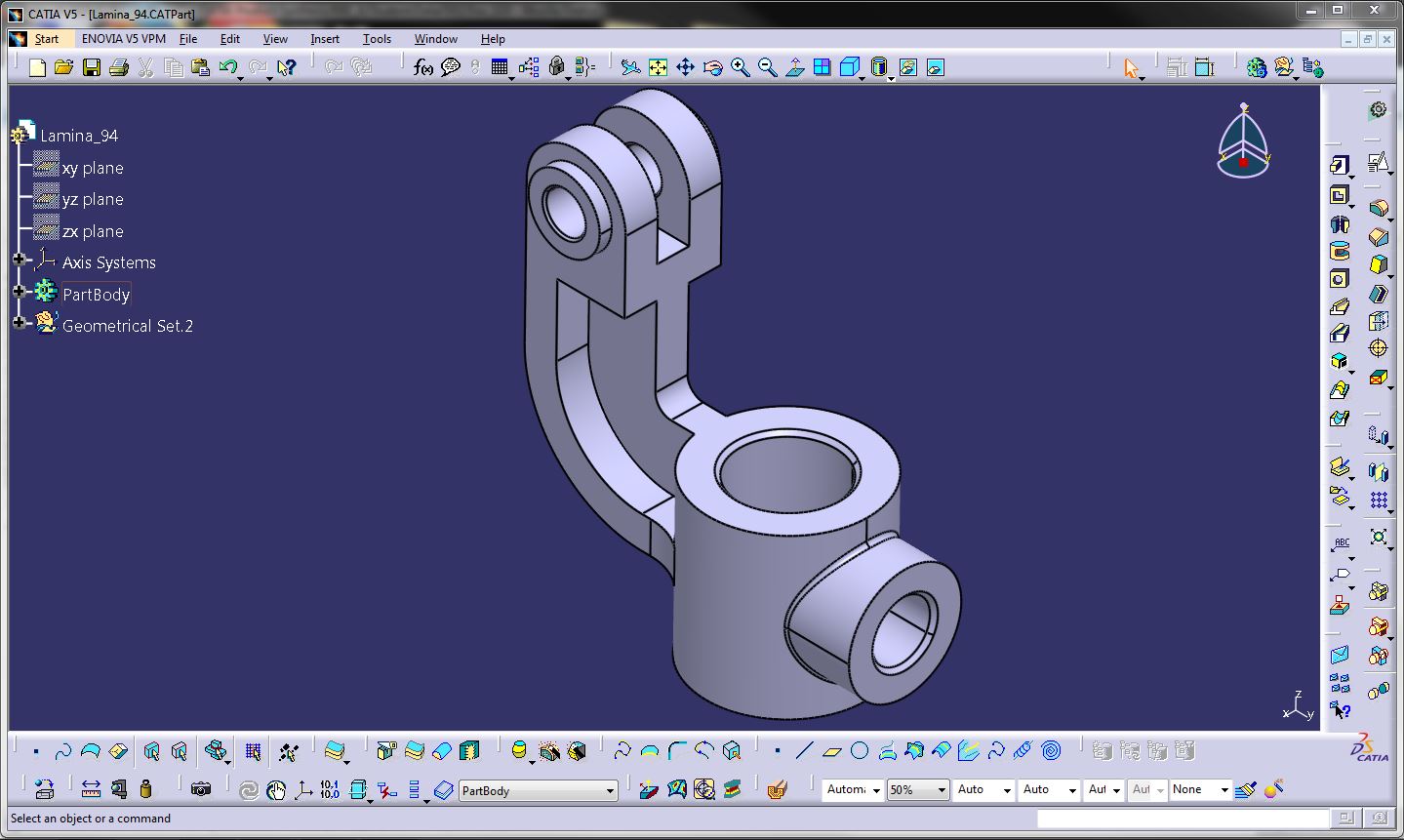
Task: Select the Lamina_94 root node
Action: click(x=79, y=136)
